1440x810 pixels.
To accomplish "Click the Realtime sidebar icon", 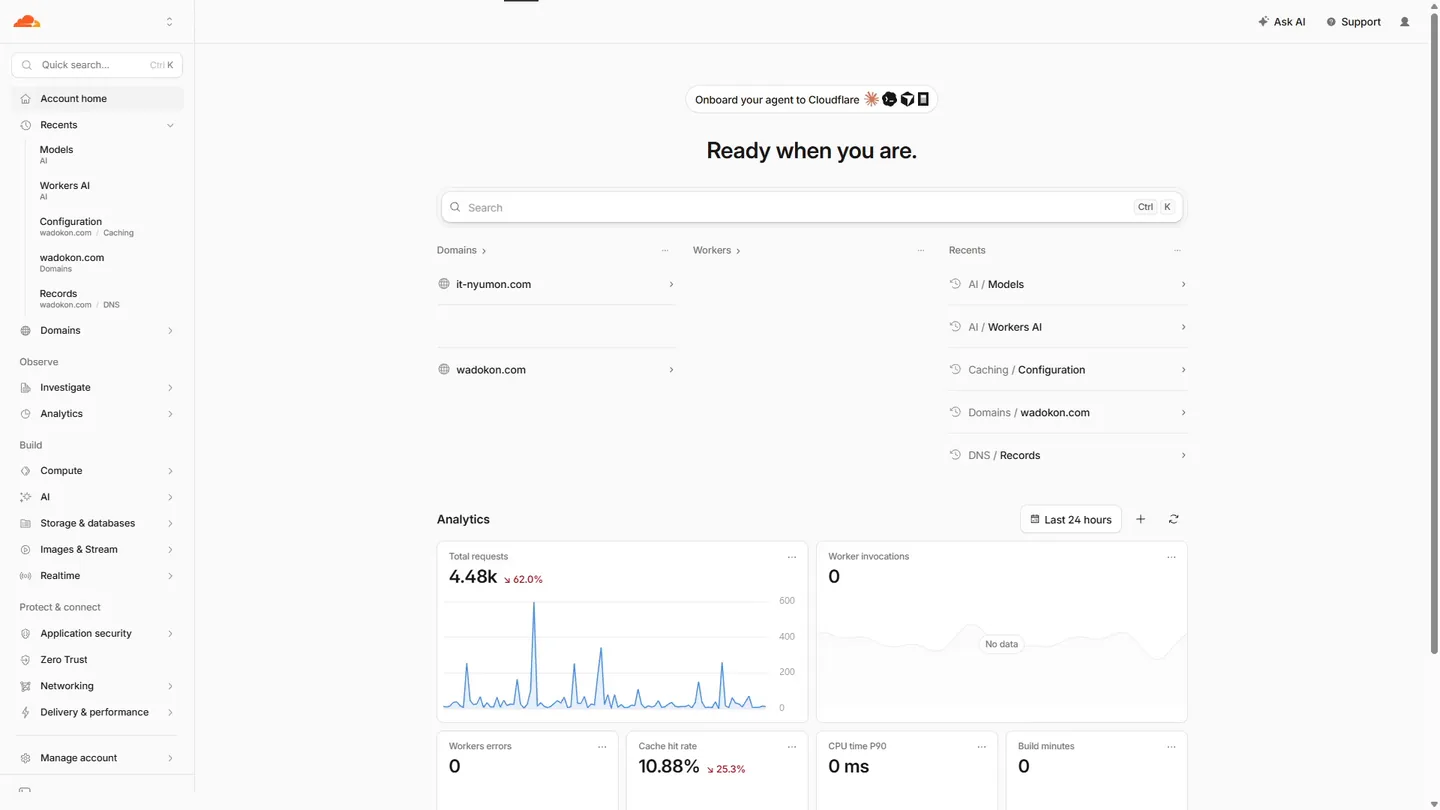I will click(x=26, y=576).
